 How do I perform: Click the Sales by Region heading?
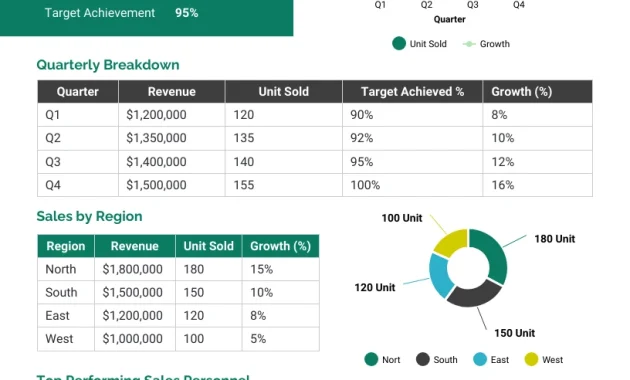89,216
